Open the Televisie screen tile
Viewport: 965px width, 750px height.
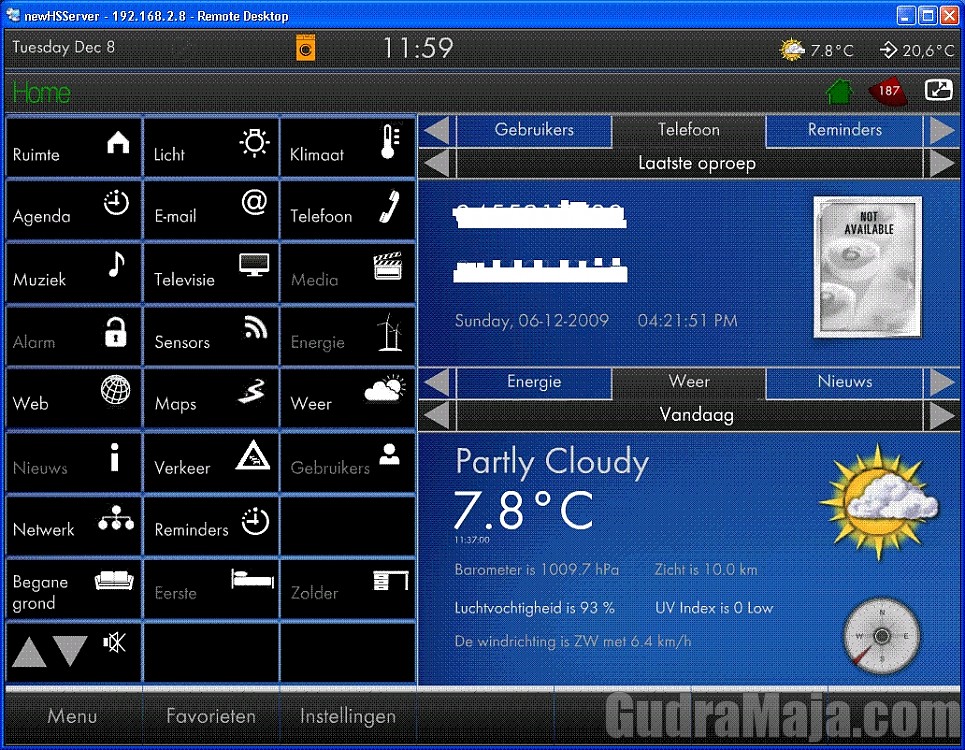211,272
